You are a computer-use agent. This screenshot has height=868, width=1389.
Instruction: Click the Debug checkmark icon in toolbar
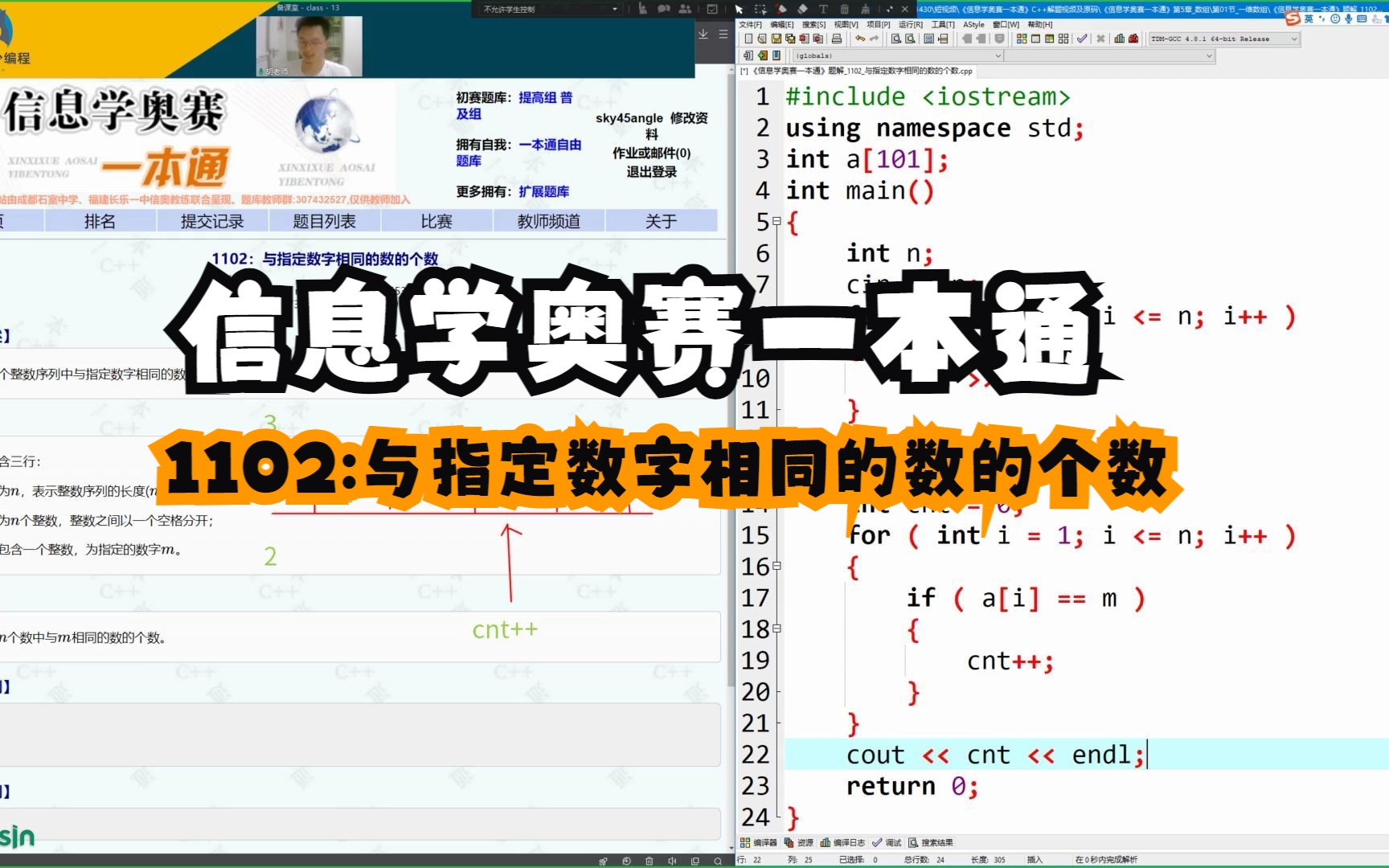(1082, 39)
